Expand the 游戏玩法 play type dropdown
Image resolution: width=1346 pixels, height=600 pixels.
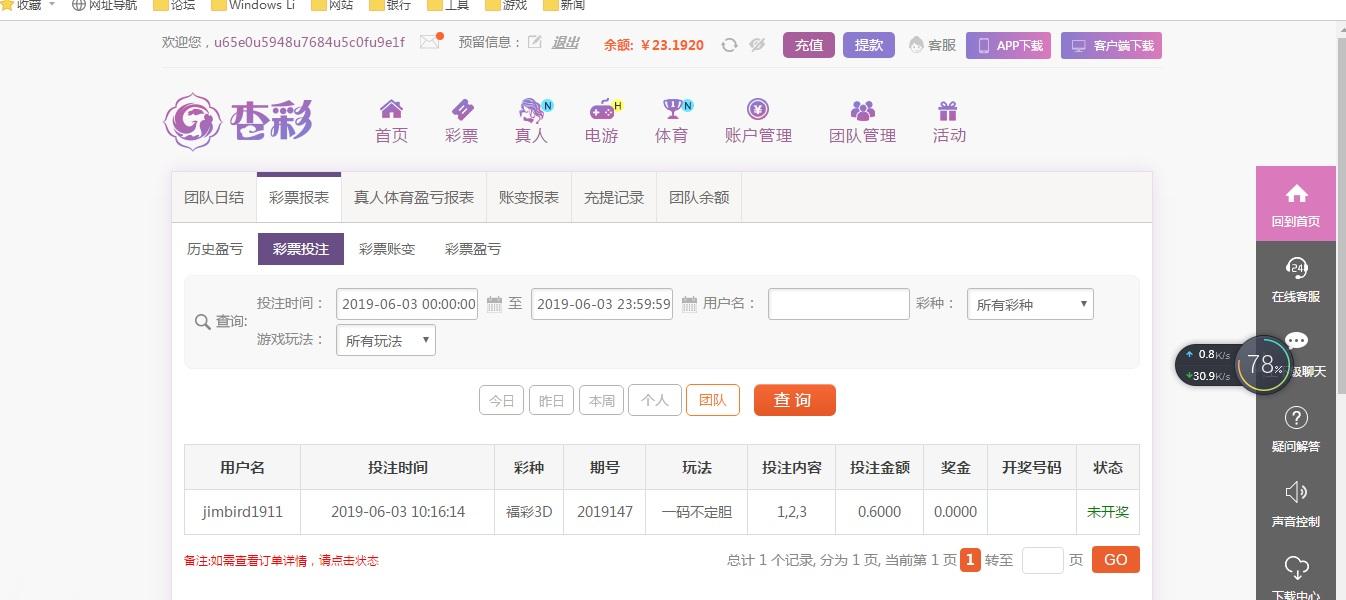[x=386, y=340]
